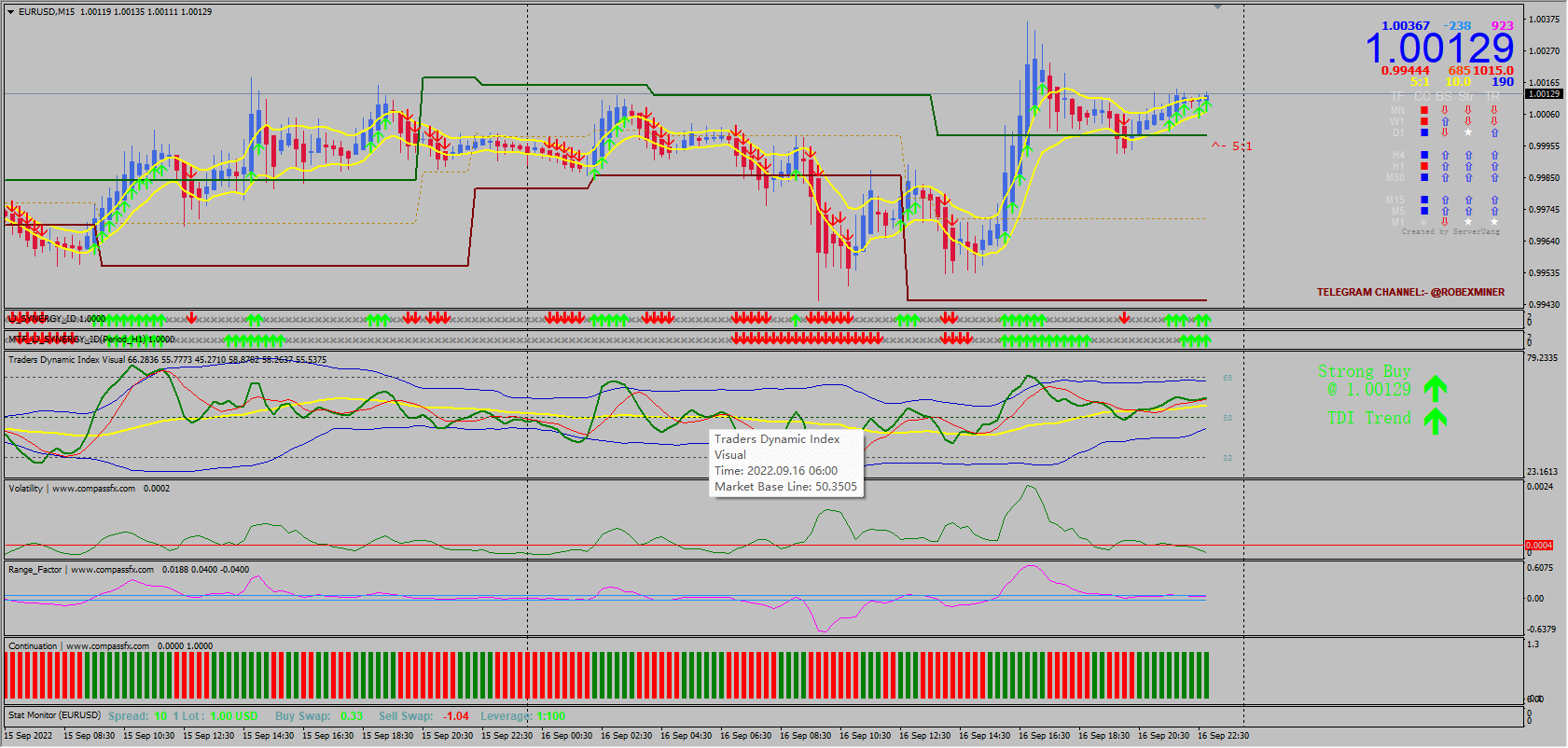Click the red CC square for H1 timeframe

click(x=1424, y=167)
